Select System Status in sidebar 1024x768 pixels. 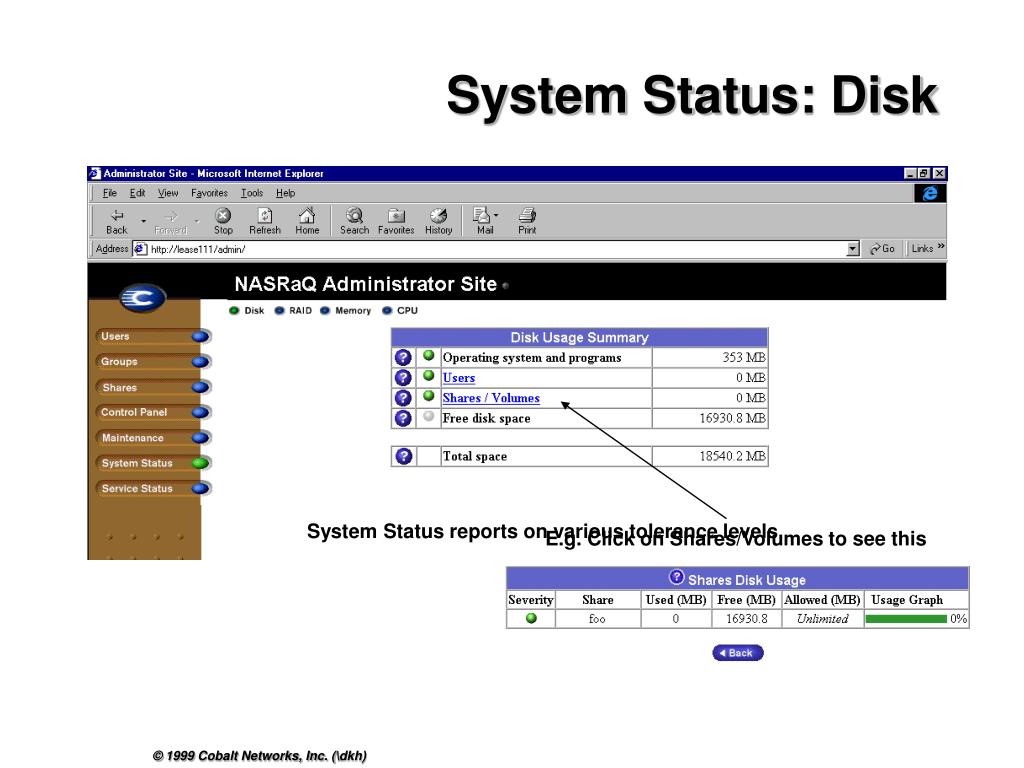click(153, 463)
